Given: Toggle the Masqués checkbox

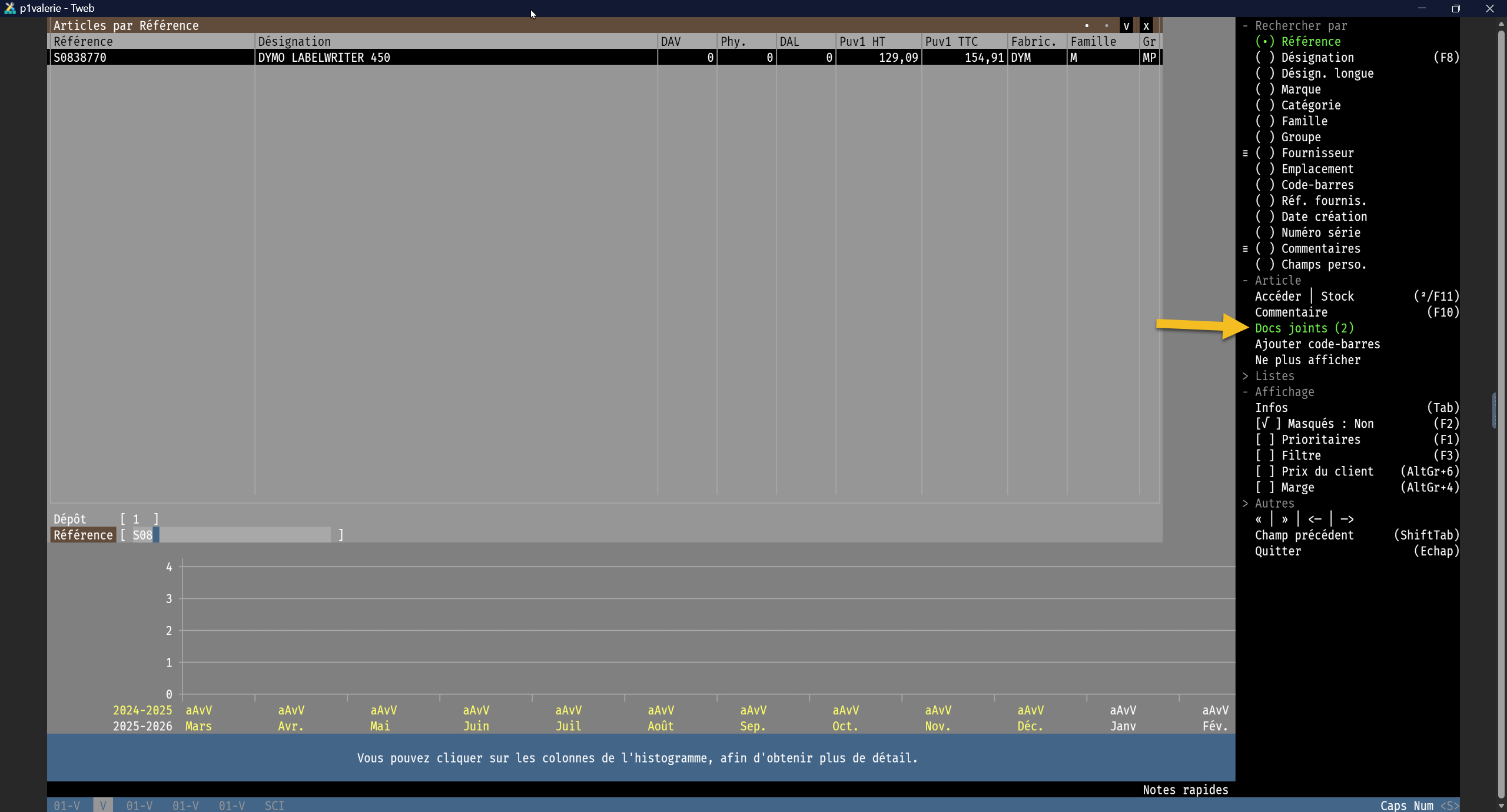Looking at the screenshot, I should (x=1267, y=424).
